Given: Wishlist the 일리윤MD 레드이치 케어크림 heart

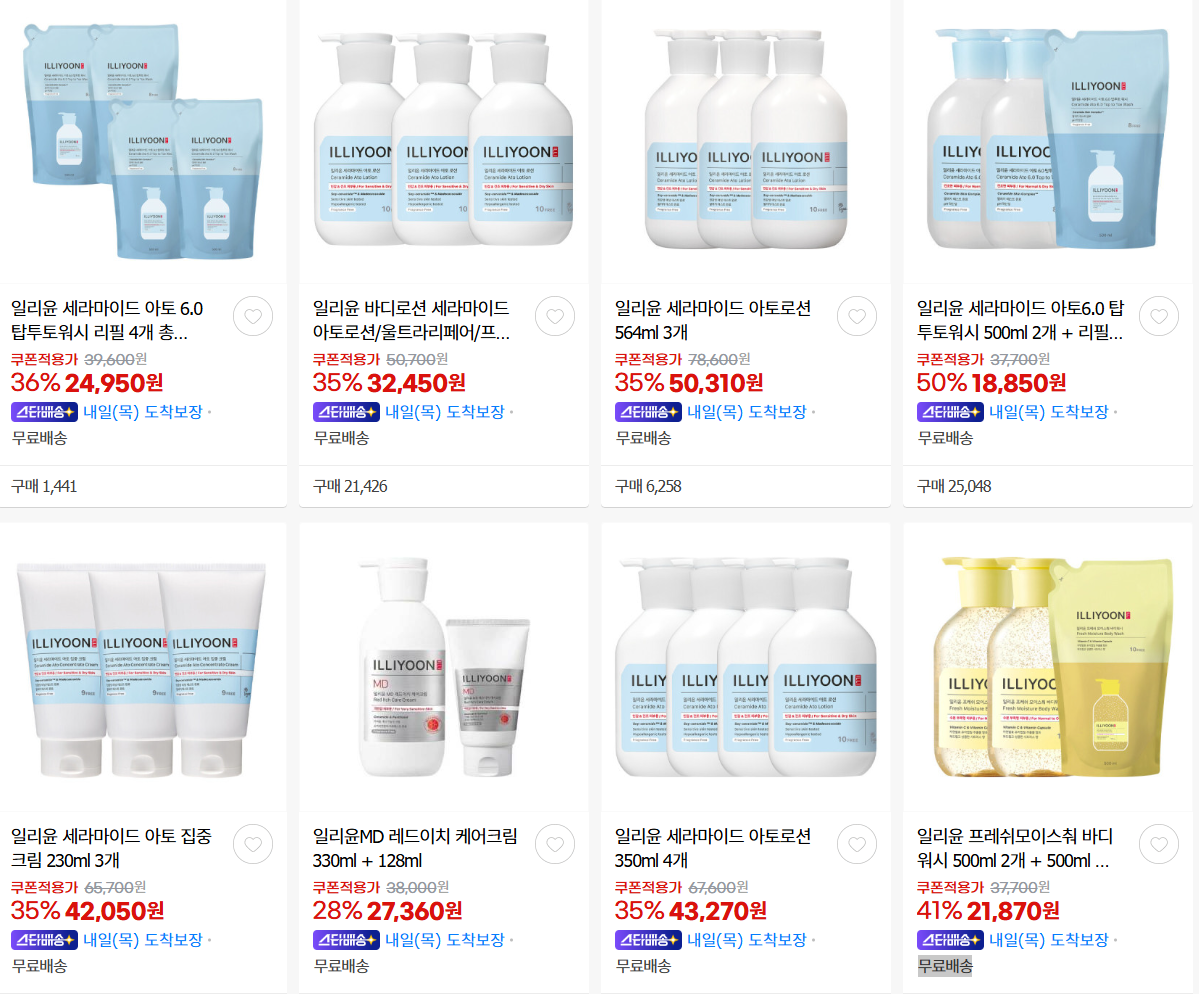Looking at the screenshot, I should coord(554,844).
